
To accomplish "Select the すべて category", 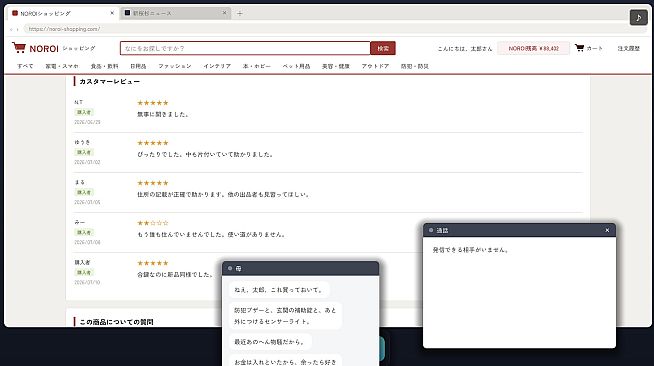I will tap(25, 66).
